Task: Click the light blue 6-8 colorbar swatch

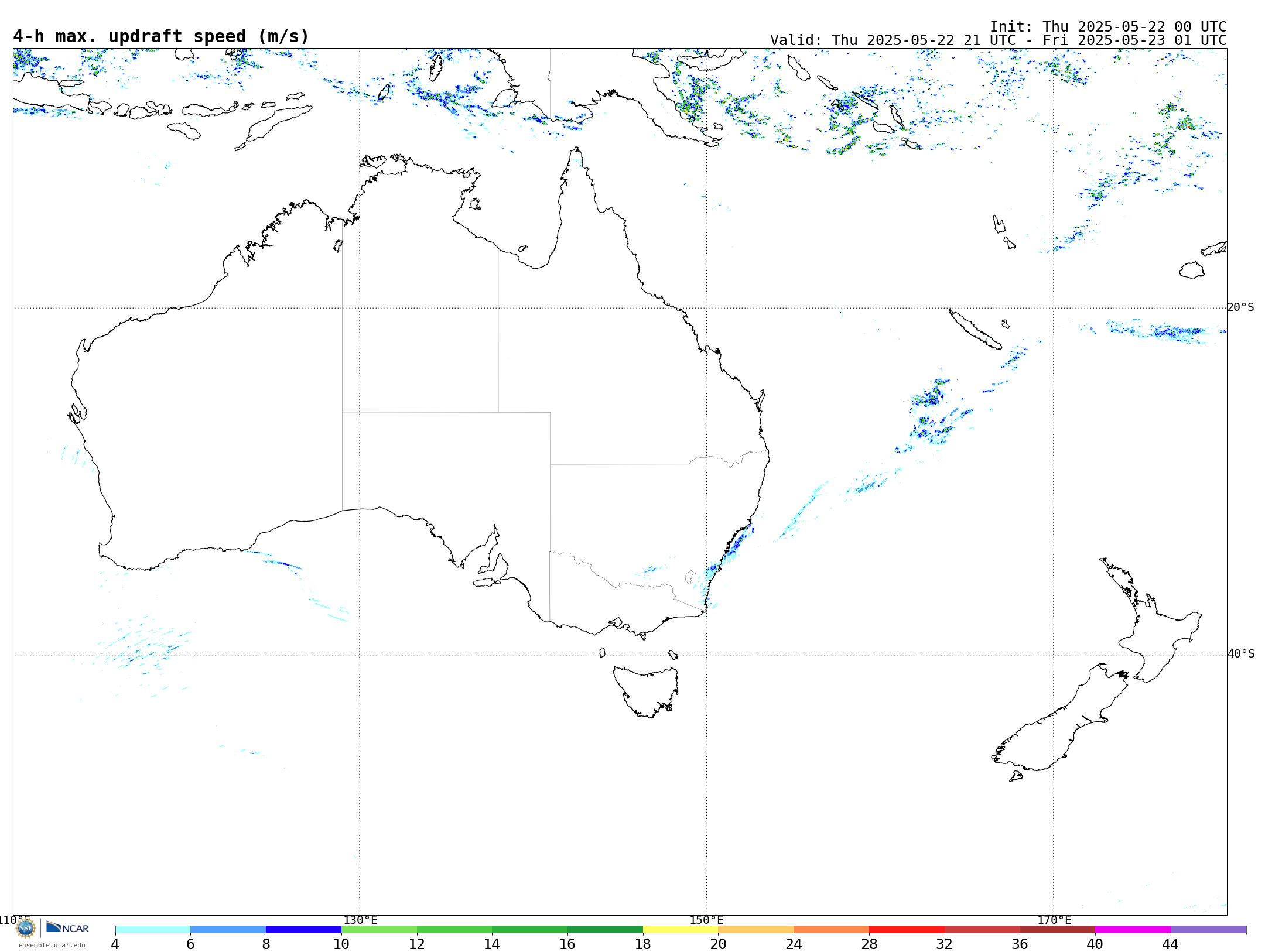Action: 228,929
